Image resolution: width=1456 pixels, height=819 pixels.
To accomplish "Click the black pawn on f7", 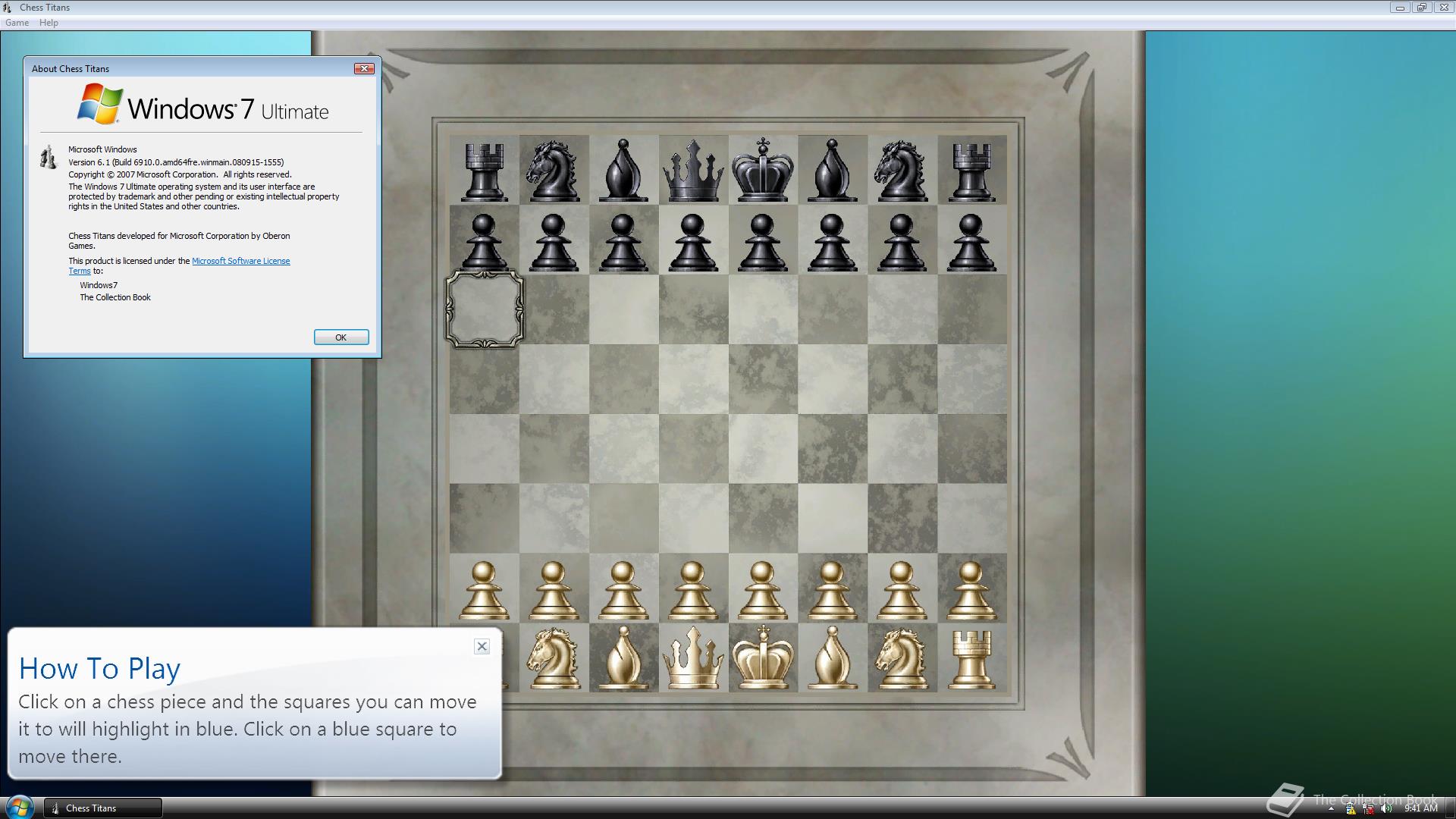I will pyautogui.click(x=832, y=243).
